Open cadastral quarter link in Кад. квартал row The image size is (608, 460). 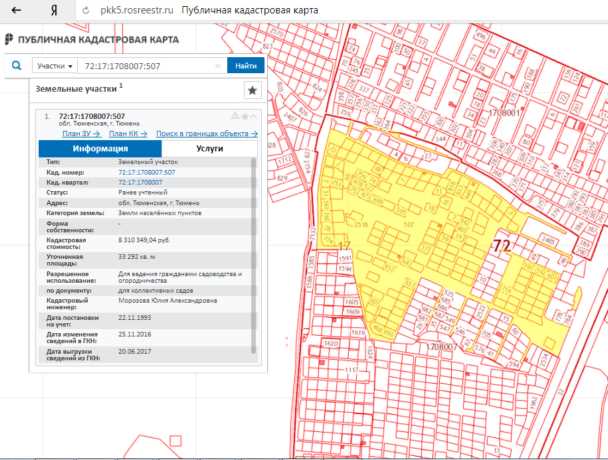tap(140, 182)
